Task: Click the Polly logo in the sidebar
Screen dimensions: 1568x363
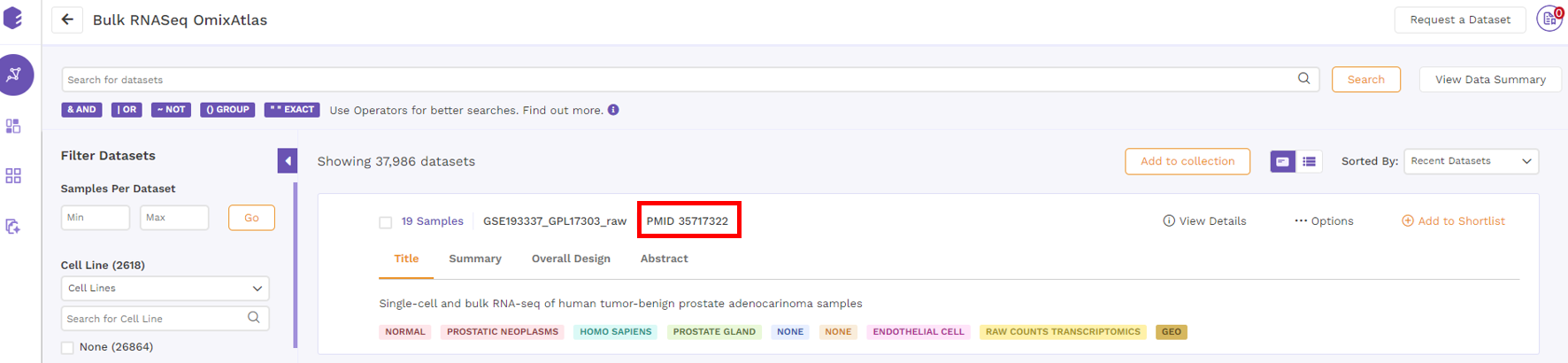Action: point(13,18)
